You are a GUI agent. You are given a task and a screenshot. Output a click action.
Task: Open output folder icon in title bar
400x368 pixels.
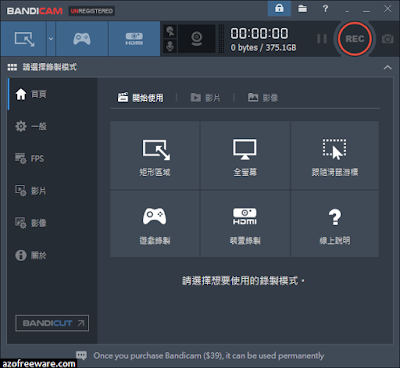302,8
